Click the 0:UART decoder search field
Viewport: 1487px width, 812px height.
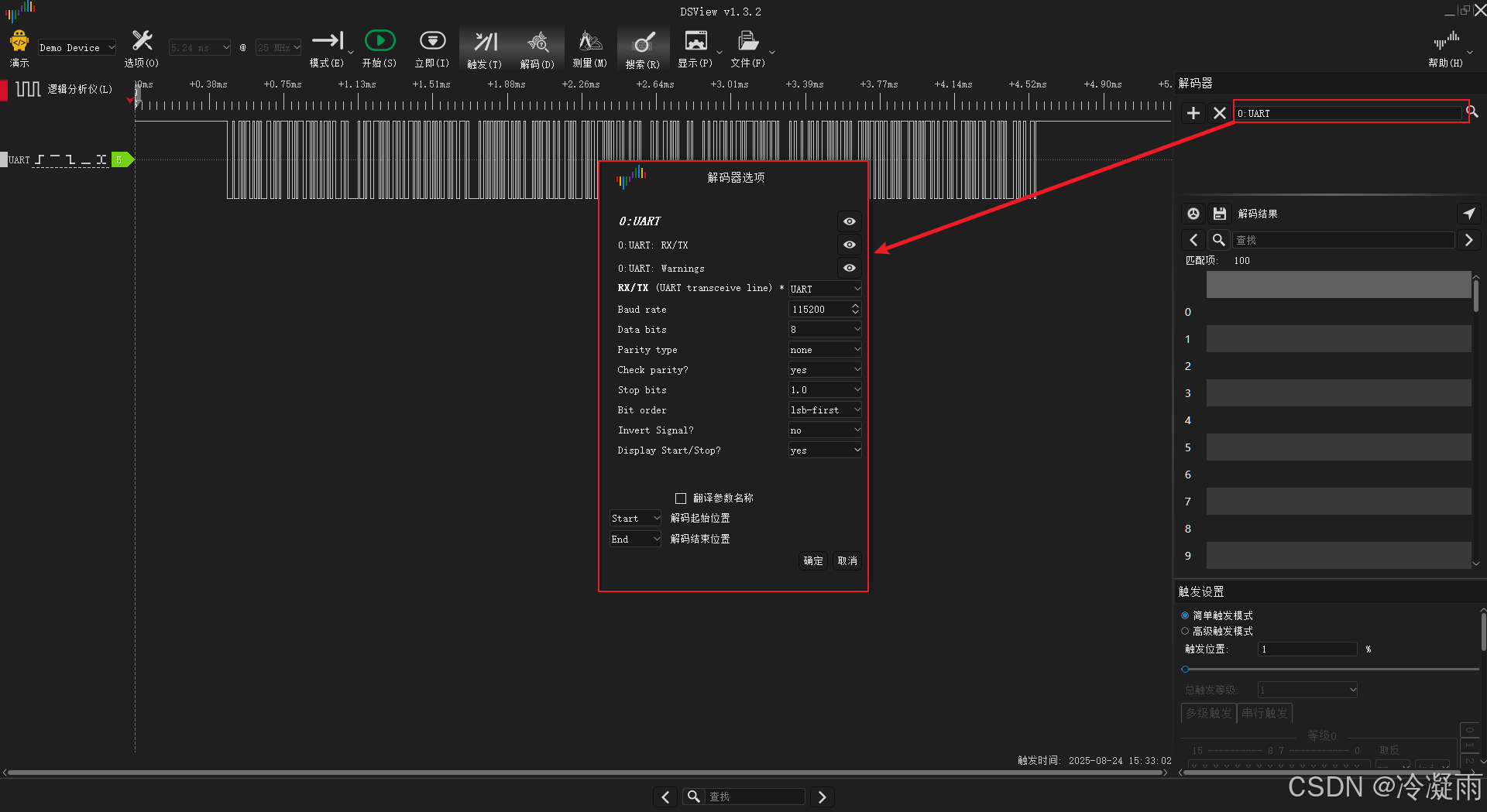[1348, 113]
